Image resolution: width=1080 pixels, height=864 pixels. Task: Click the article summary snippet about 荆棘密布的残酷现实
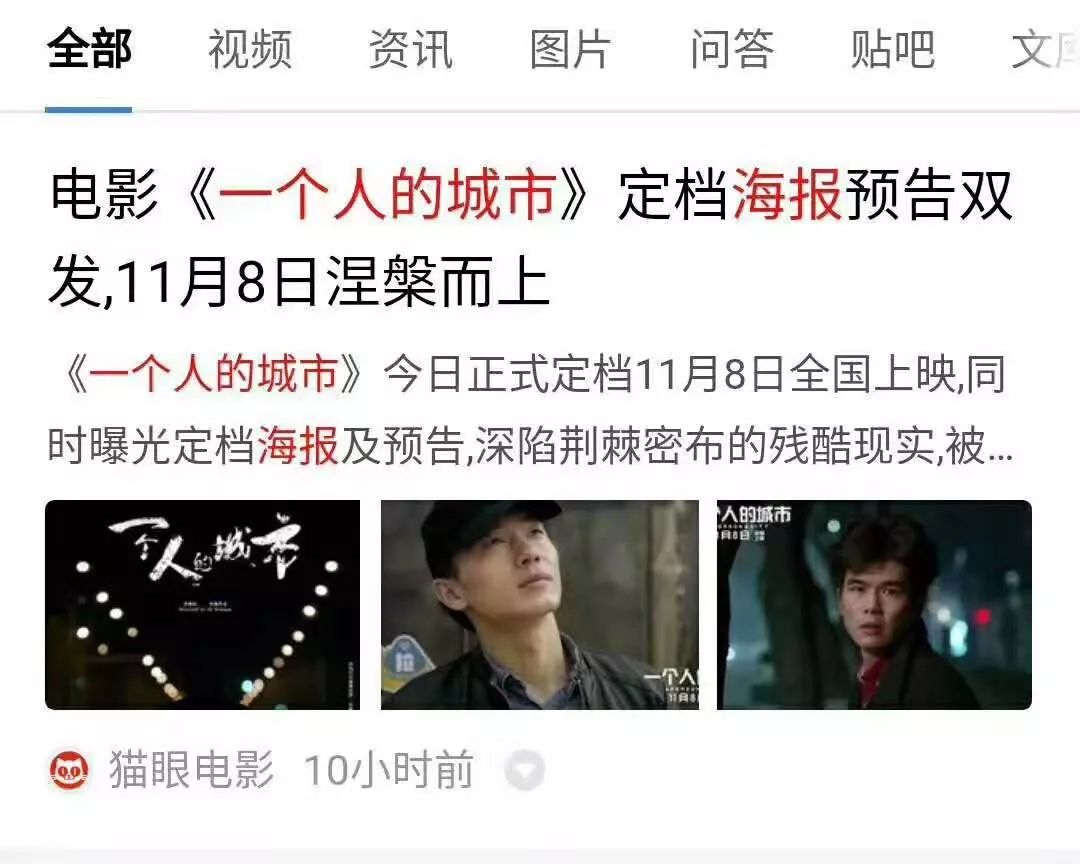529,411
